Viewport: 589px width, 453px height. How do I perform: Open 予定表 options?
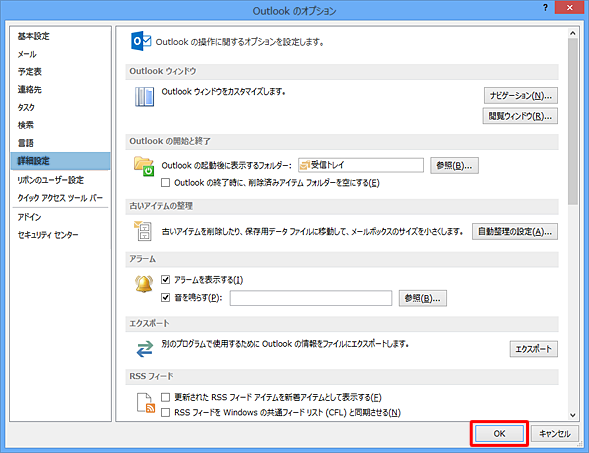click(60, 71)
